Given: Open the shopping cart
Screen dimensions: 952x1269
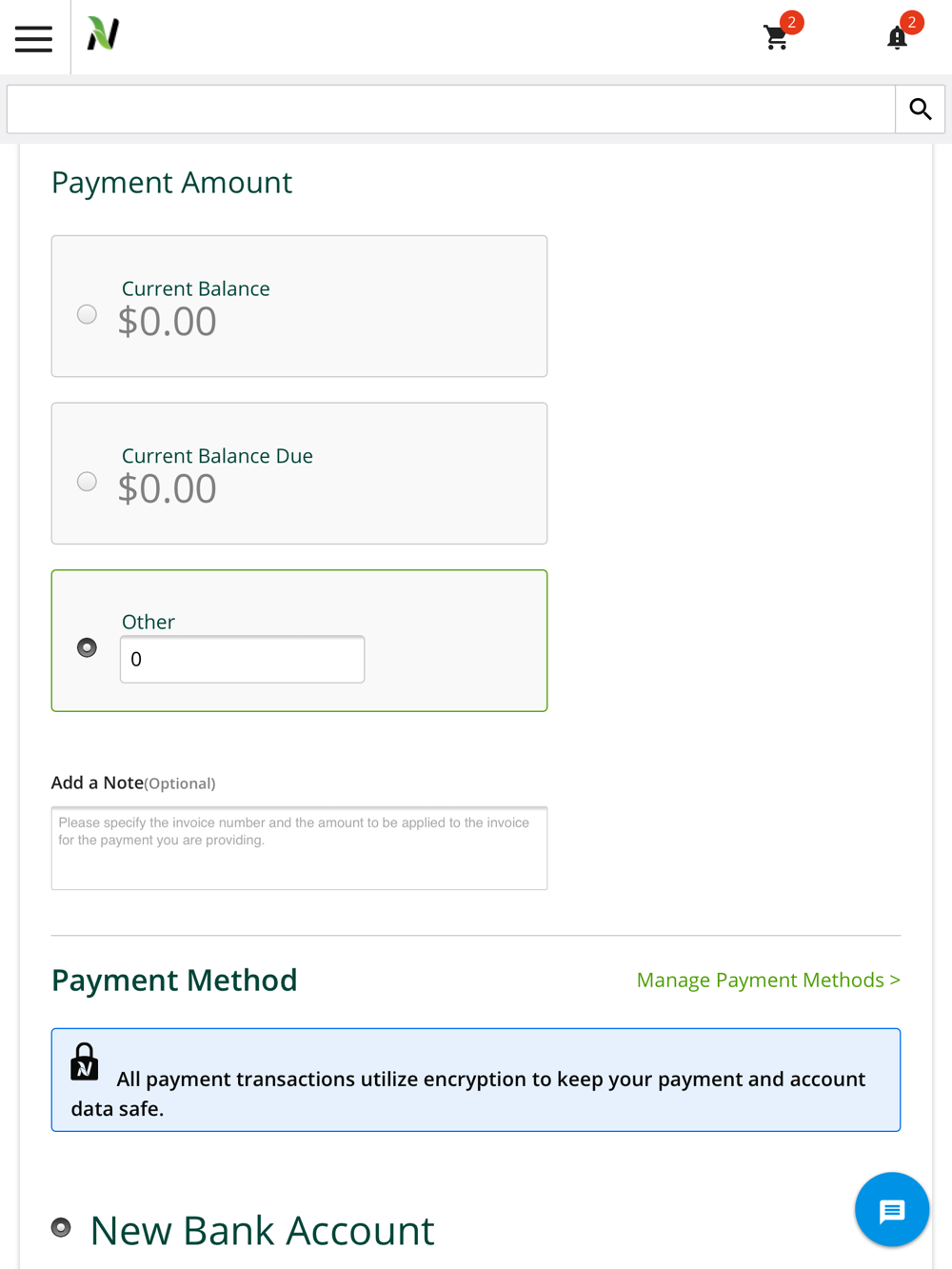Looking at the screenshot, I should coord(777,37).
